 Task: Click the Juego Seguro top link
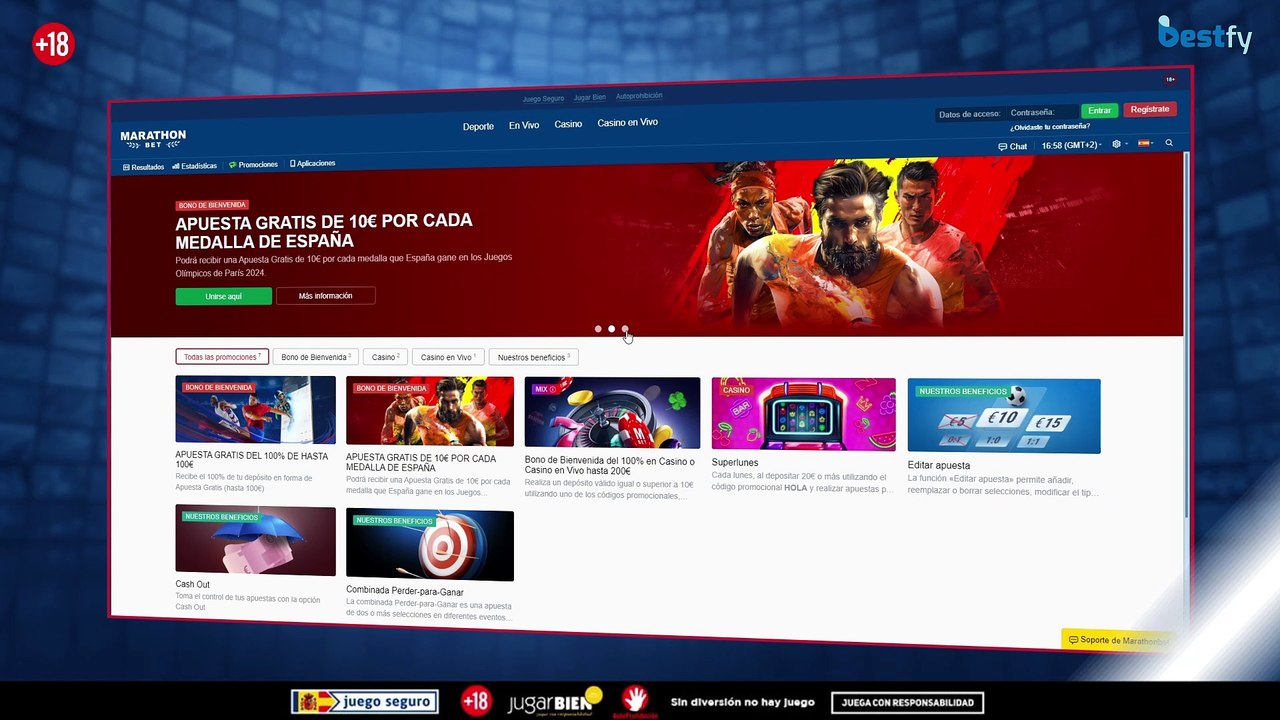tap(543, 99)
